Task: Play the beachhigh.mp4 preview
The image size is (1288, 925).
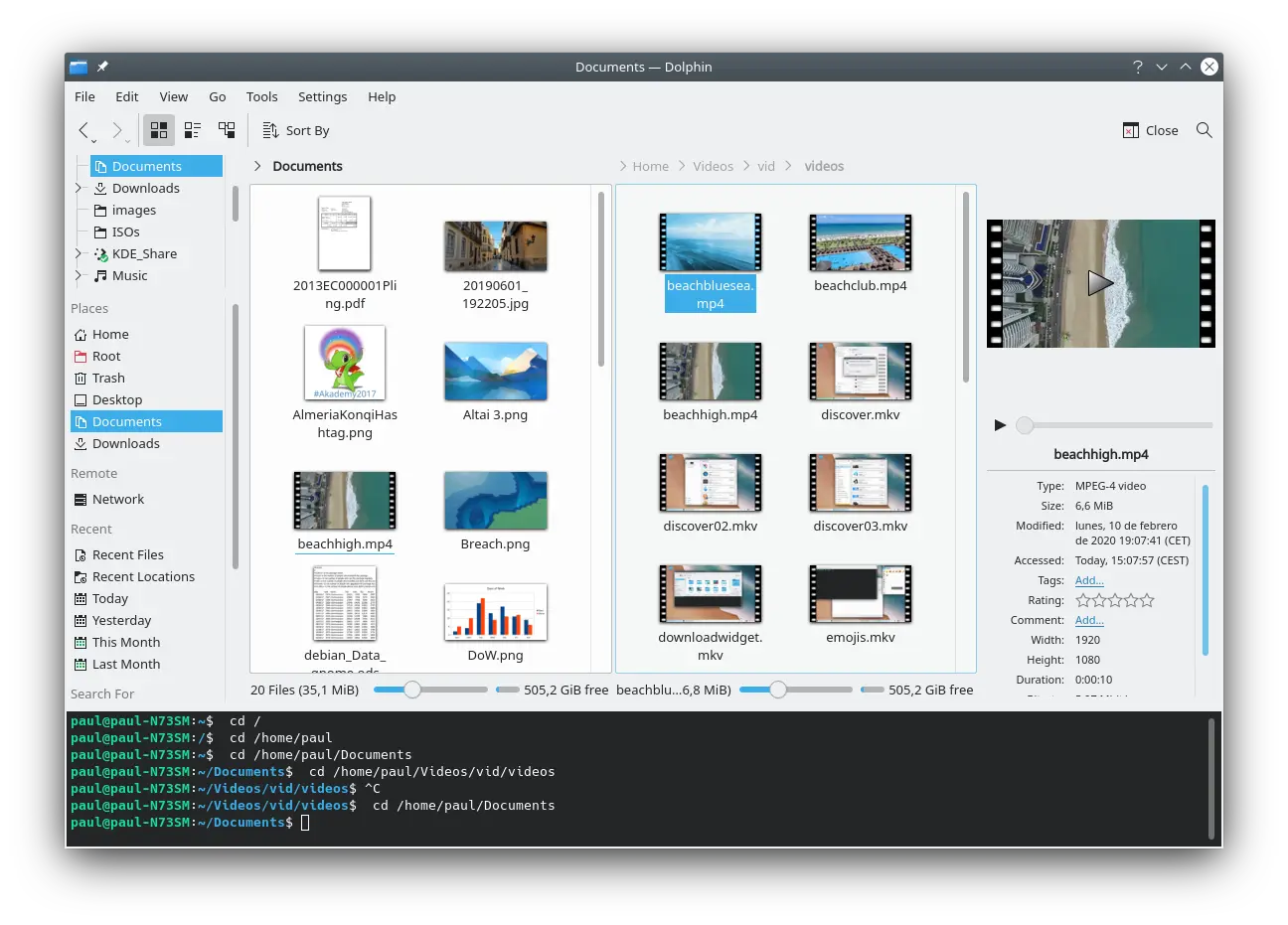Action: point(1000,425)
